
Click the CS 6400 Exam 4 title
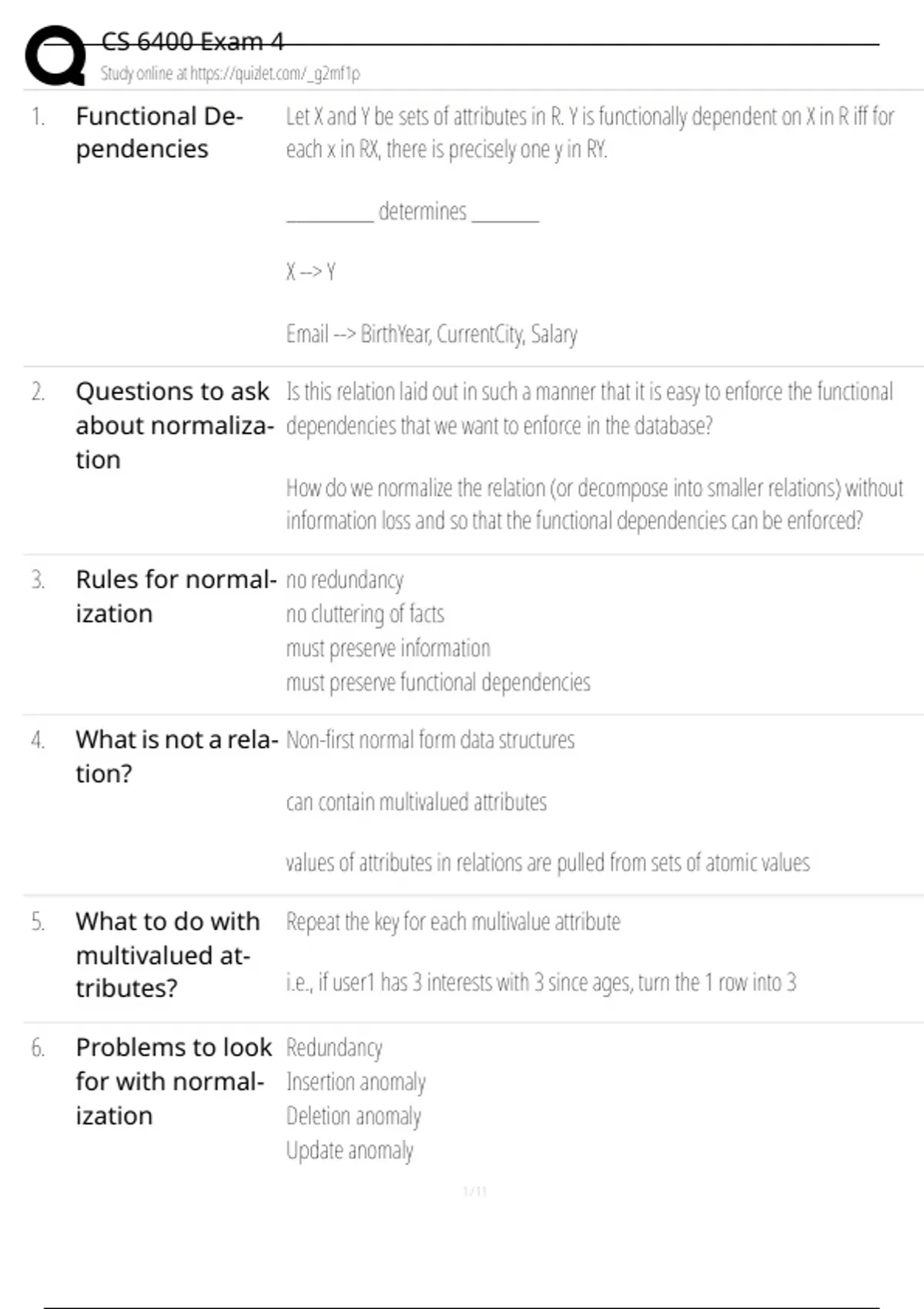(192, 42)
